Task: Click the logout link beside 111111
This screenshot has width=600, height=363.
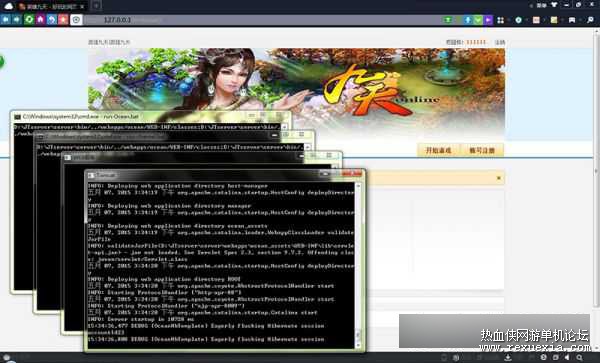Action: [x=500, y=42]
